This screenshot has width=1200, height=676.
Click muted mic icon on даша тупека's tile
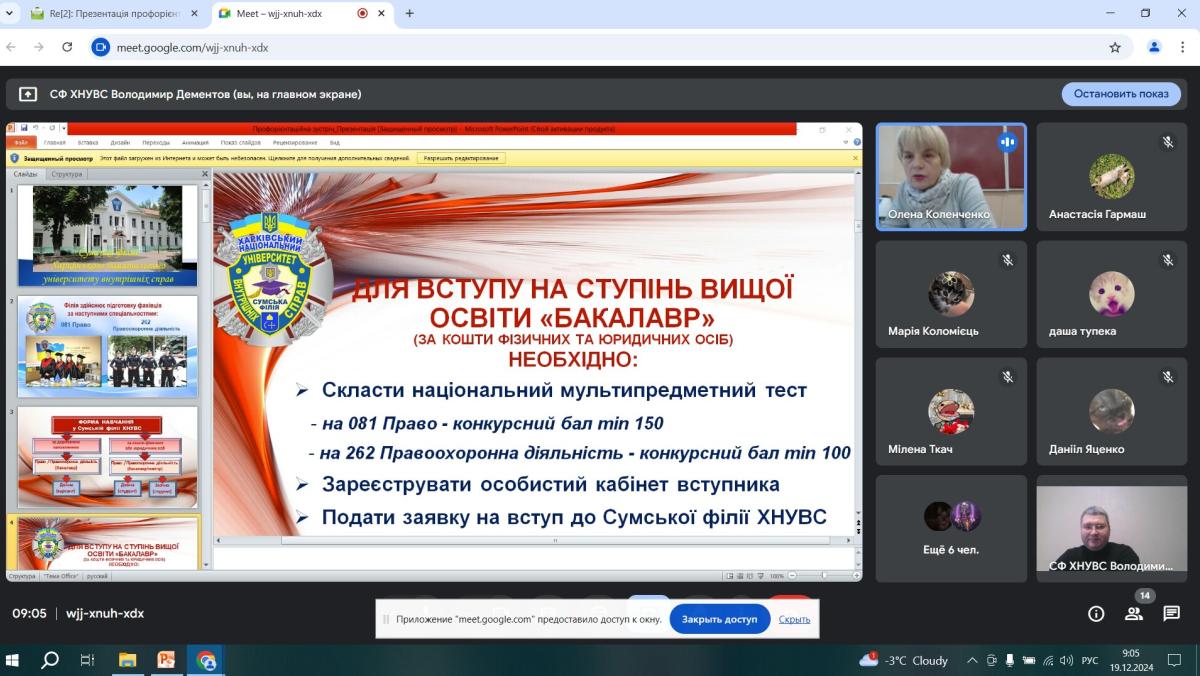1167,260
